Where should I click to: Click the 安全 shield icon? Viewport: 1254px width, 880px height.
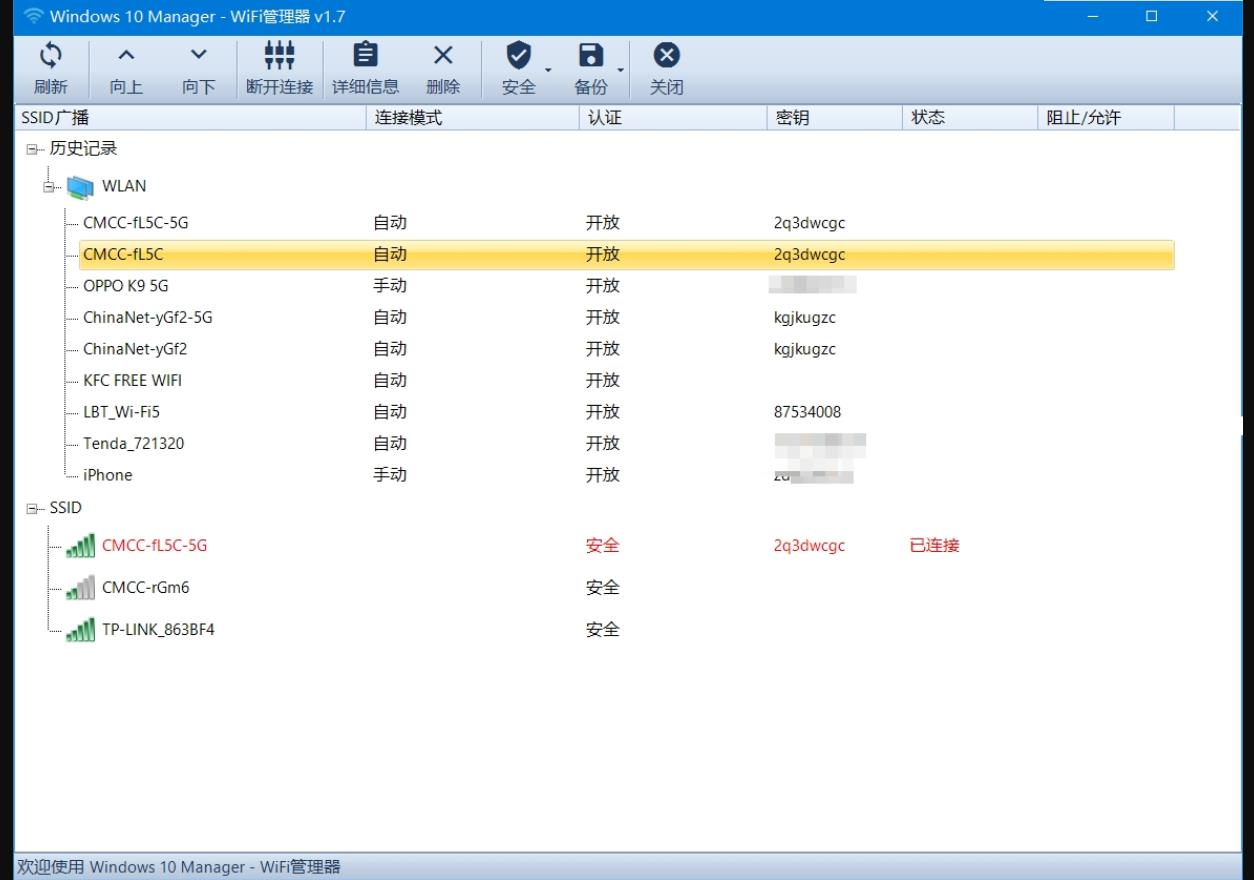coord(518,54)
